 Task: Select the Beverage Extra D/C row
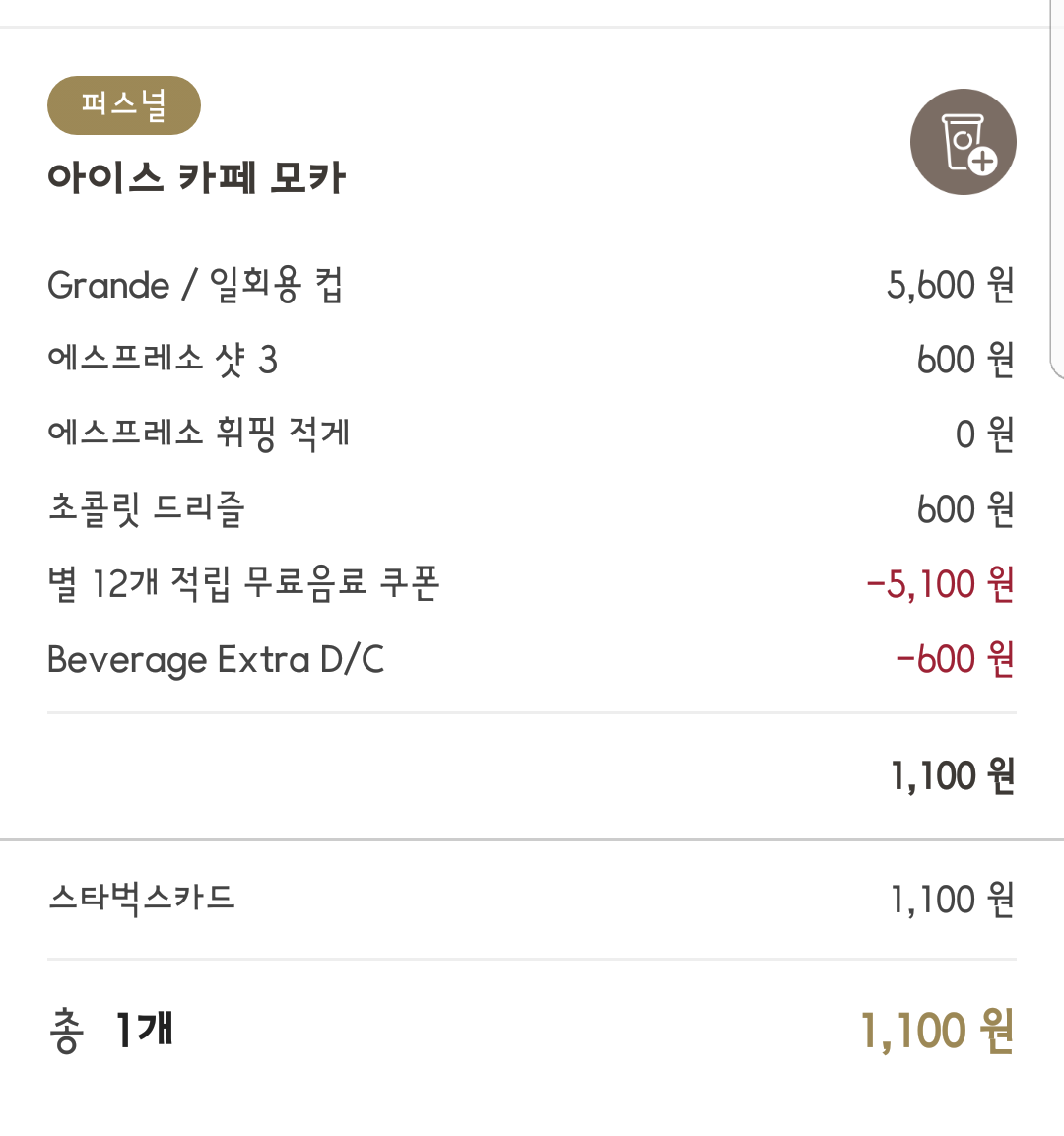point(531,659)
